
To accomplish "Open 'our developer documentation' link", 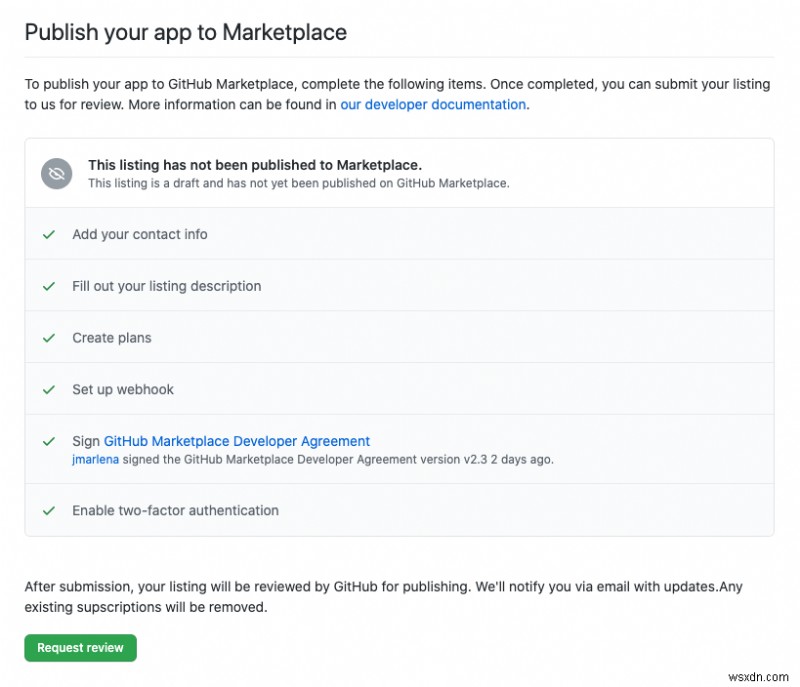I will [431, 104].
